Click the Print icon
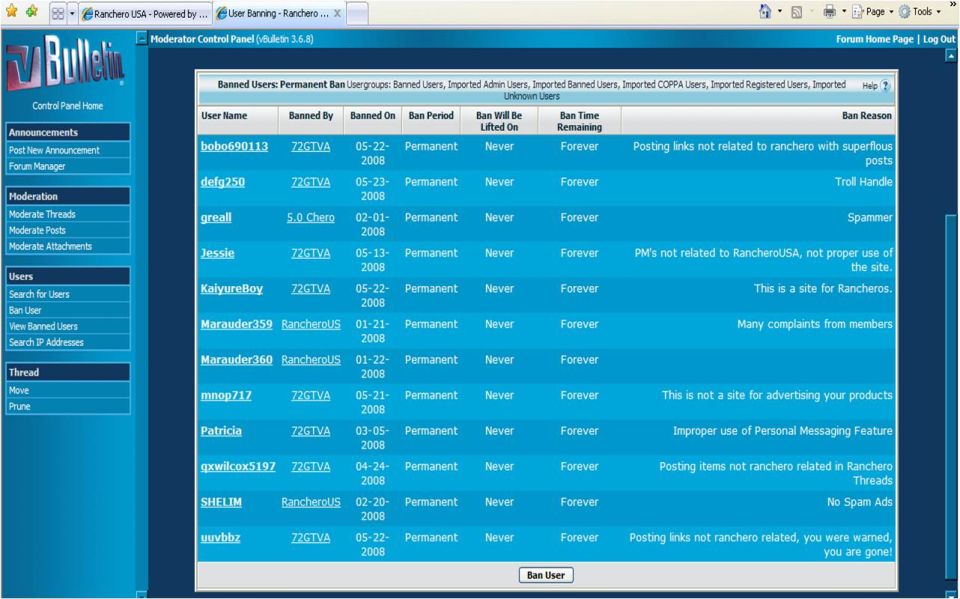Image resolution: width=960 pixels, height=599 pixels. [830, 12]
